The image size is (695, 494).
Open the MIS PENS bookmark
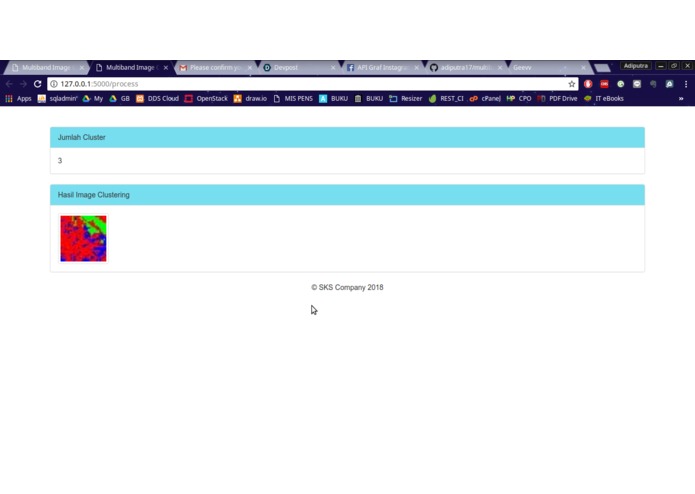(293, 98)
